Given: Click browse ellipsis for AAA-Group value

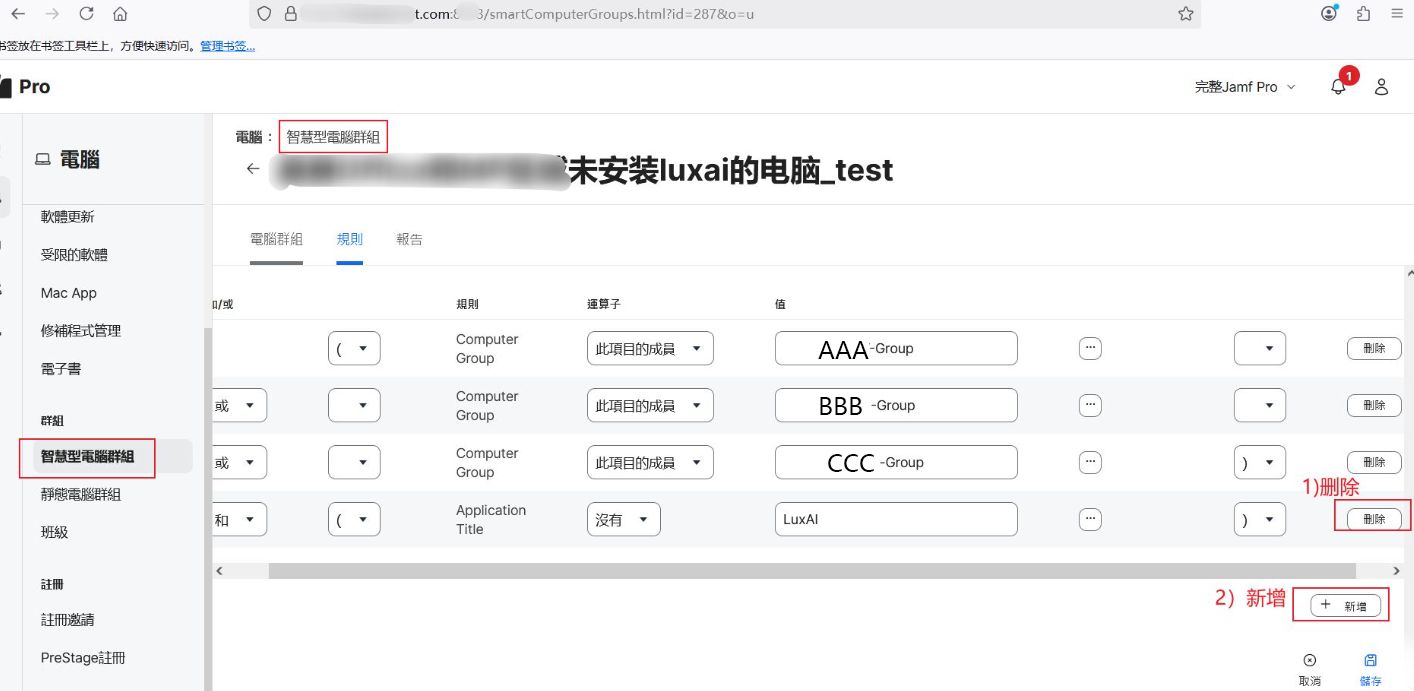Looking at the screenshot, I should [1090, 348].
